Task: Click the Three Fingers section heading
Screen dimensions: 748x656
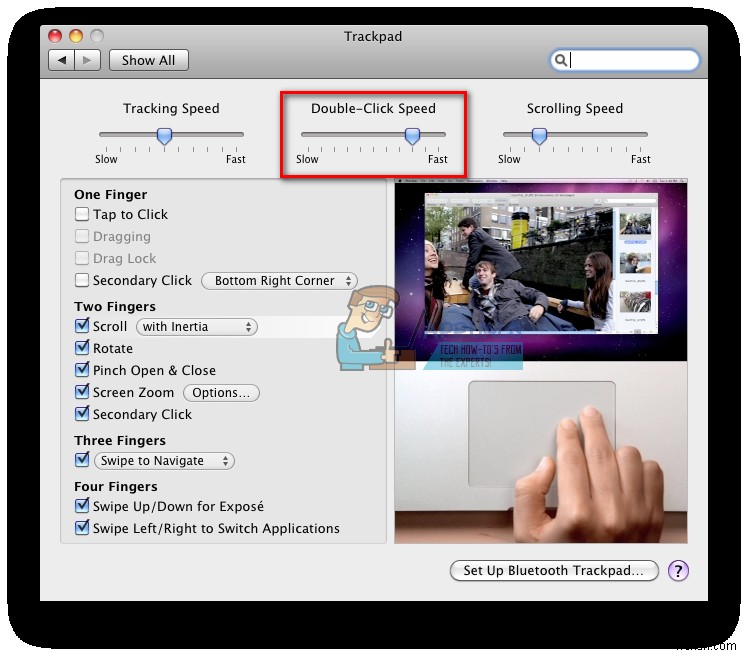Action: click(x=120, y=440)
